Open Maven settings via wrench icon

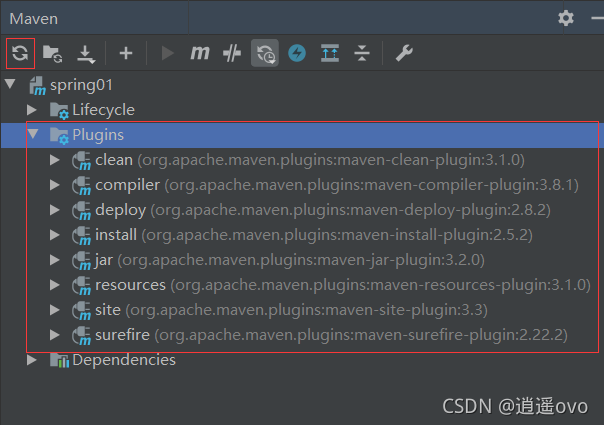[x=404, y=53]
